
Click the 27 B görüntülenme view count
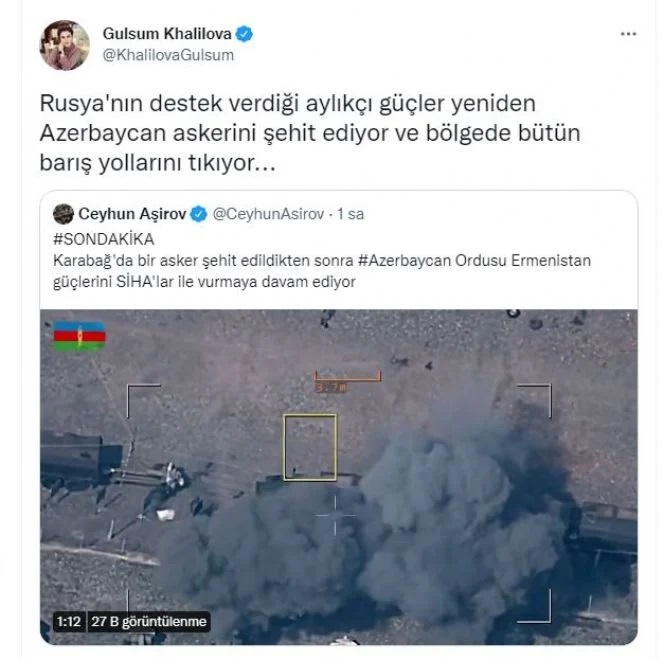(149, 621)
